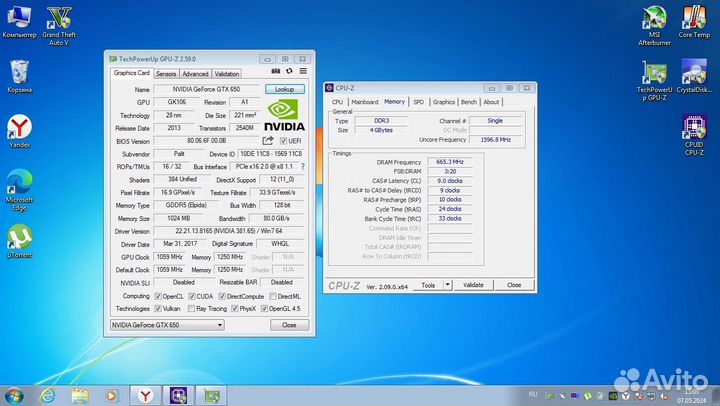The height and width of the screenshot is (406, 720).
Task: Click the GPU Name field NVIDIA GeForce GTX 650
Action: (x=207, y=89)
